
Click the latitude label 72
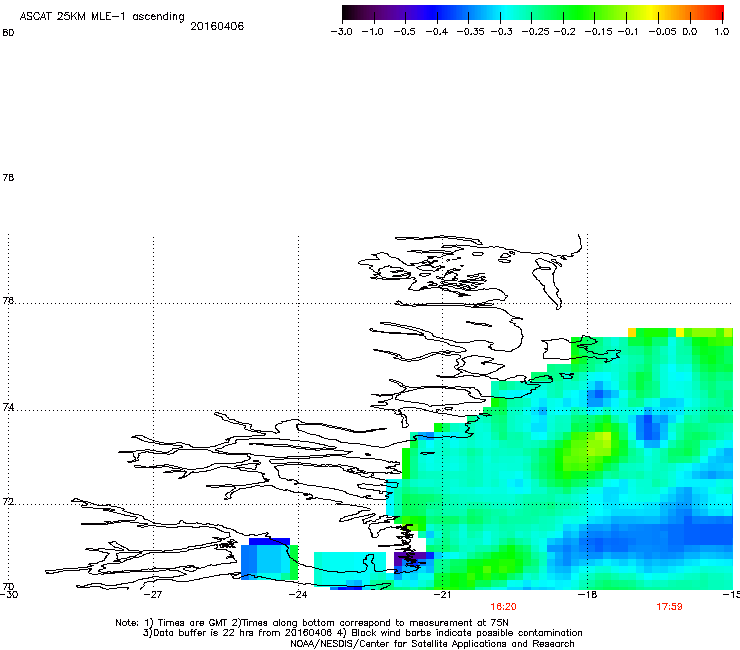8,502
